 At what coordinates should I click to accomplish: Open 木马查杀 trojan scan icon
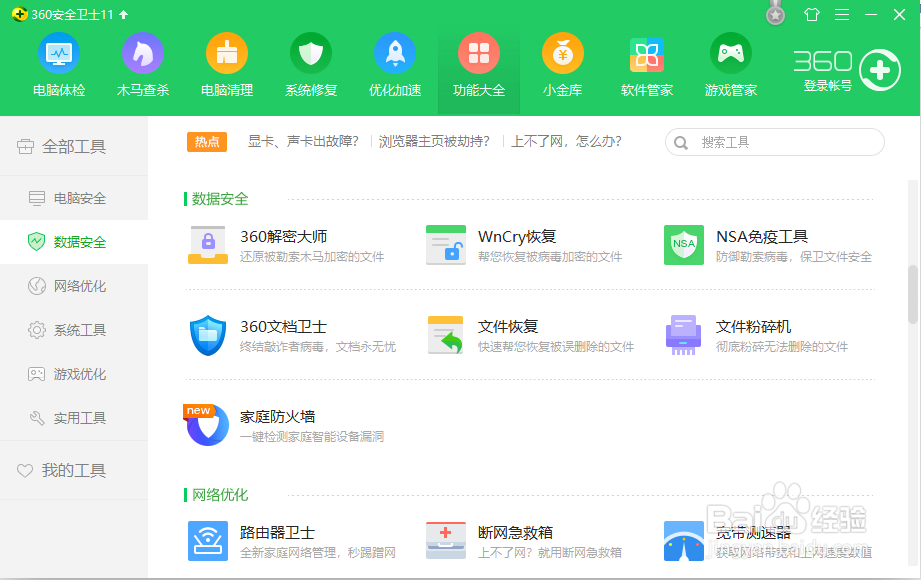pyautogui.click(x=143, y=53)
